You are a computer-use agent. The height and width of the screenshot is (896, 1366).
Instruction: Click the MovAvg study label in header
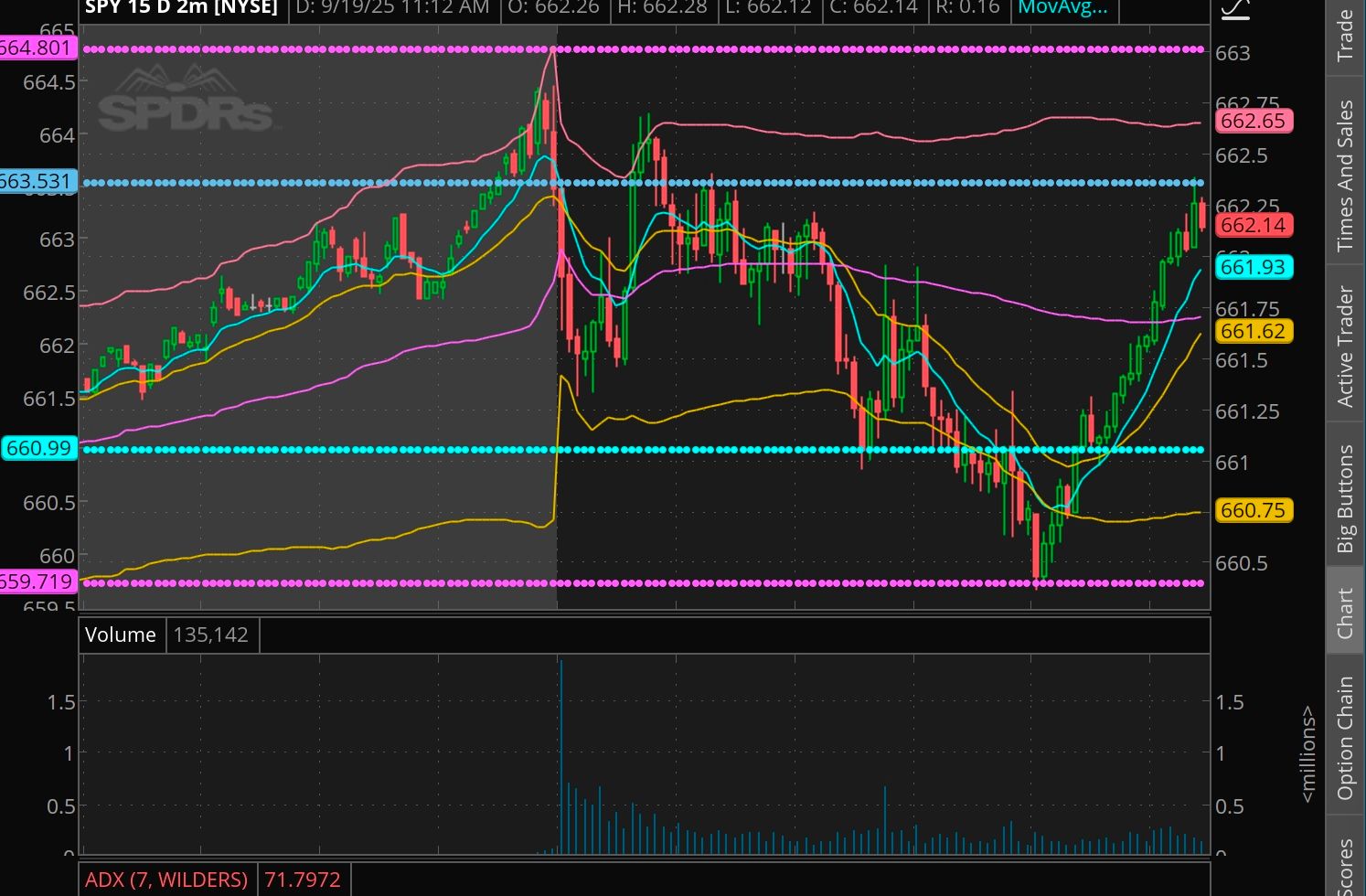click(1062, 8)
